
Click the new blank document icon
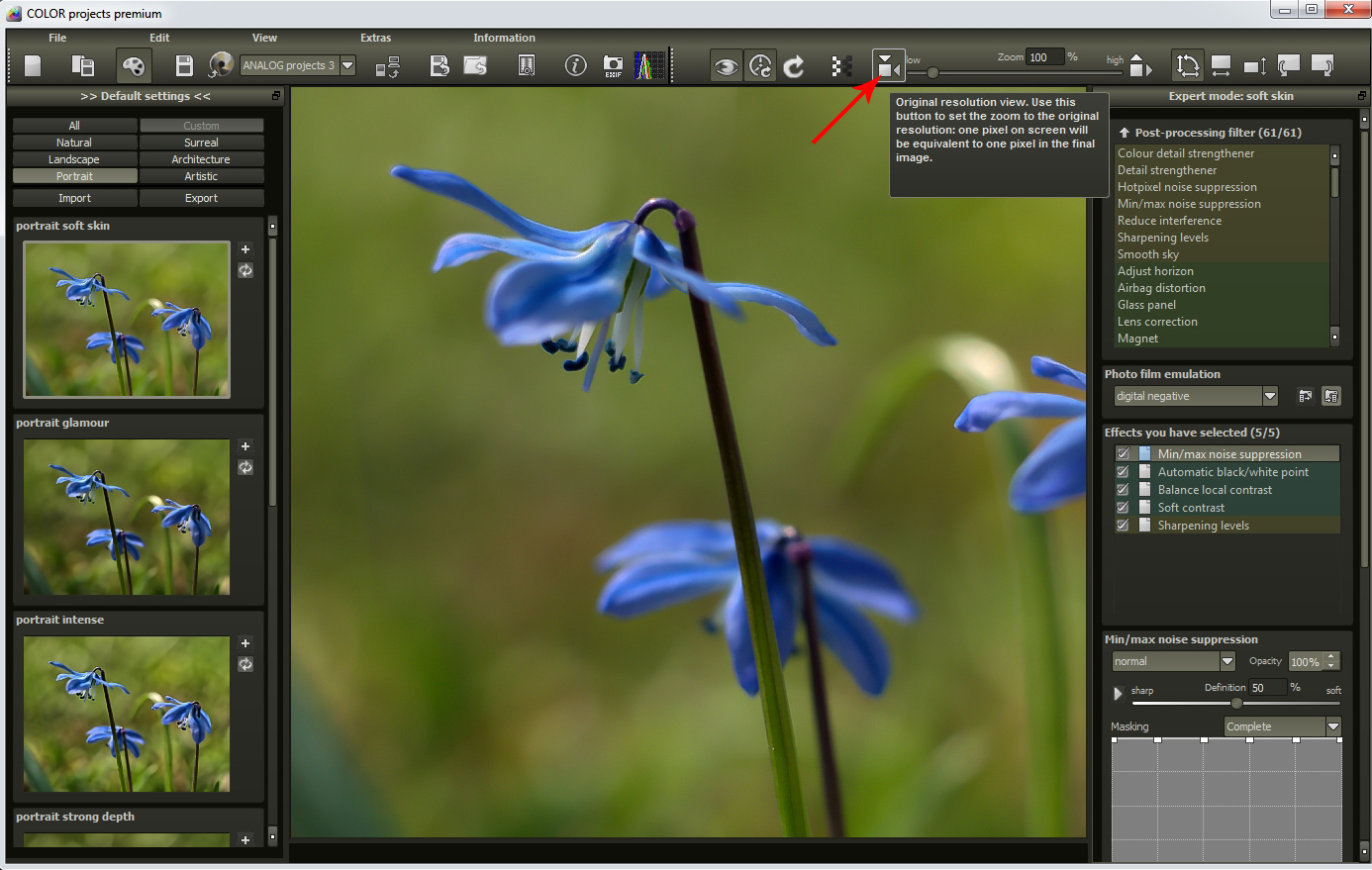point(33,66)
